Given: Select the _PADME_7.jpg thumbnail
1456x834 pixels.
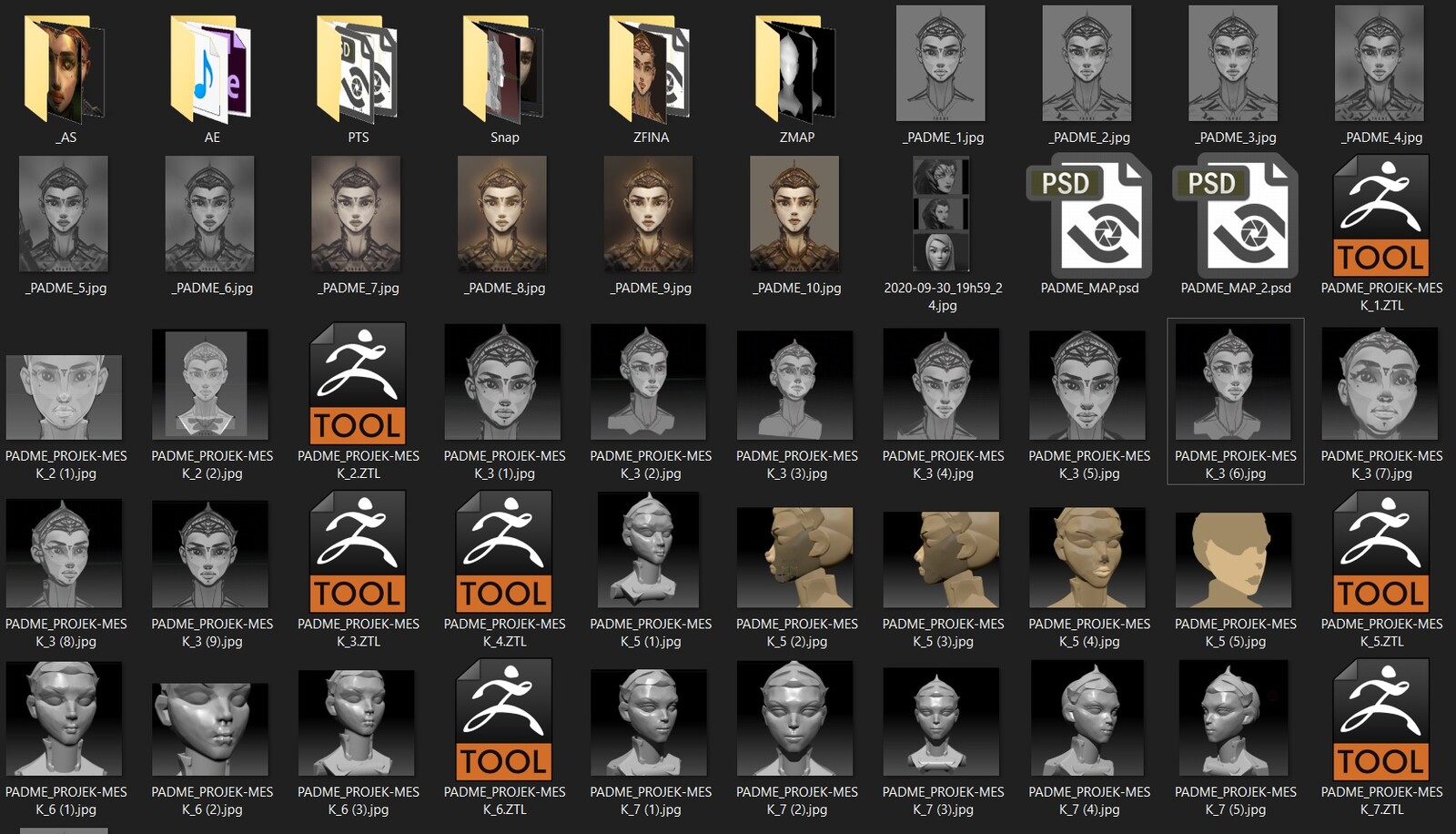Looking at the screenshot, I should [357, 214].
